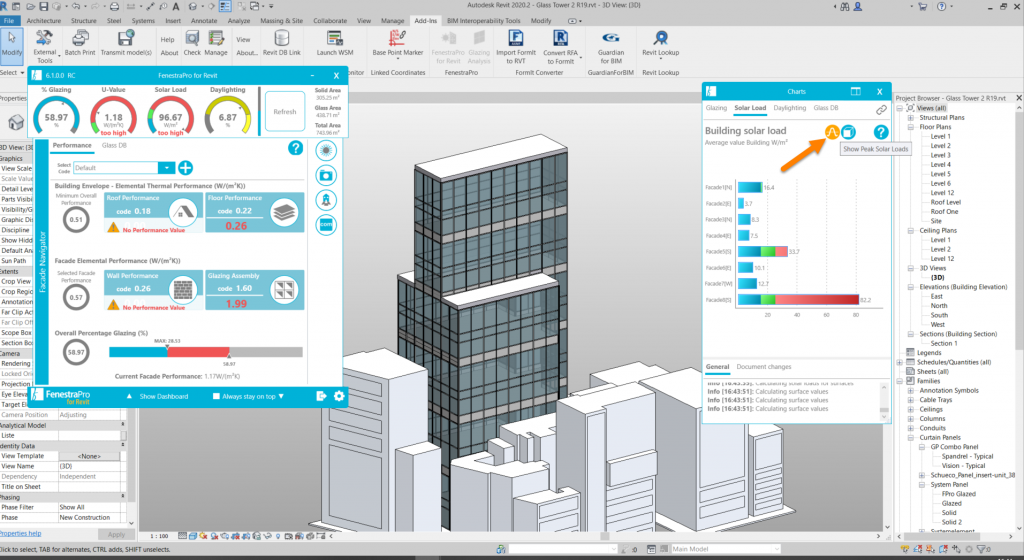
Task: Open the Revit DB Link tool
Action: (x=281, y=43)
